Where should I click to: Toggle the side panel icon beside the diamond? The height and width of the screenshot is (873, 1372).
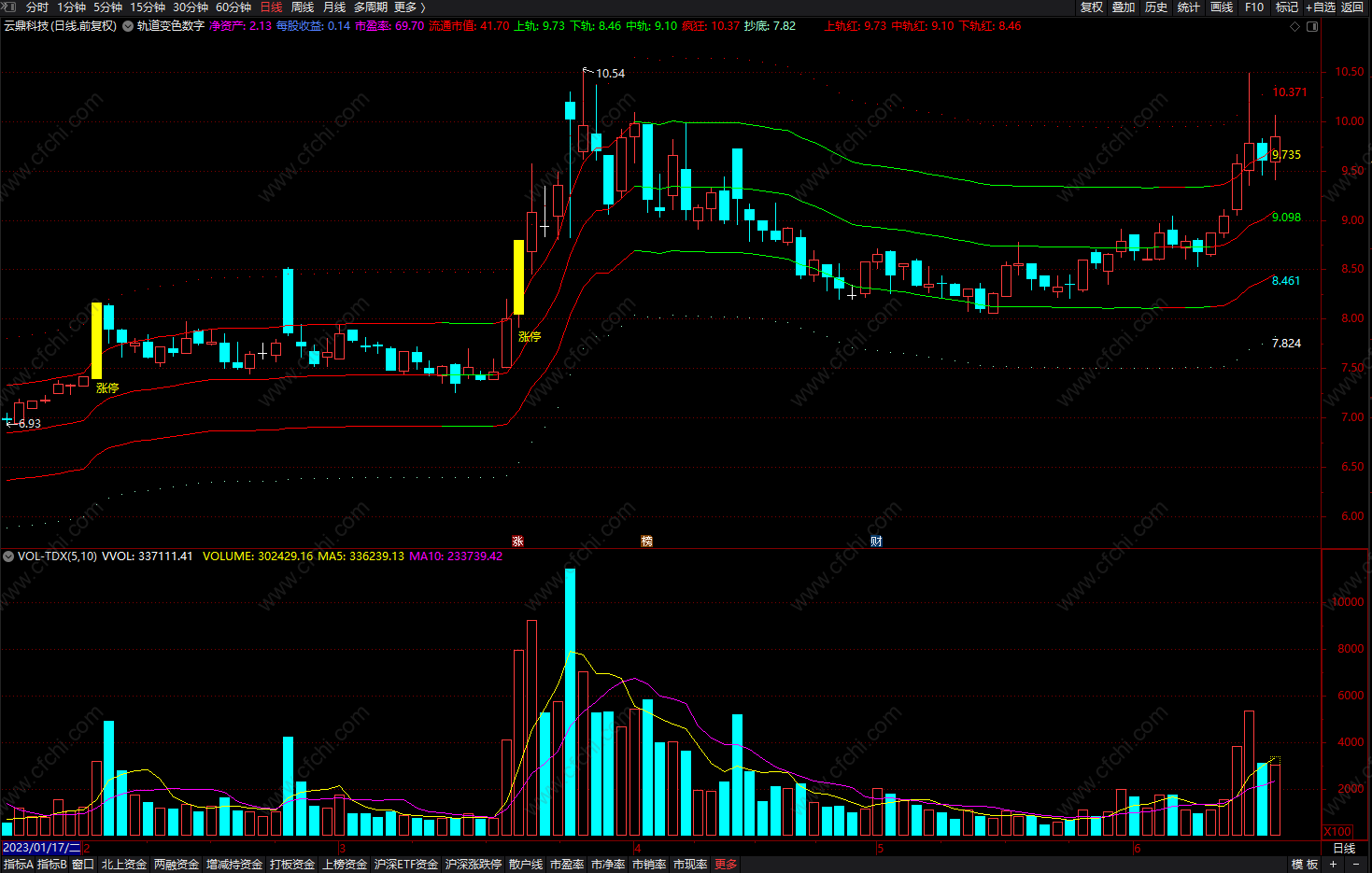pos(1312,26)
